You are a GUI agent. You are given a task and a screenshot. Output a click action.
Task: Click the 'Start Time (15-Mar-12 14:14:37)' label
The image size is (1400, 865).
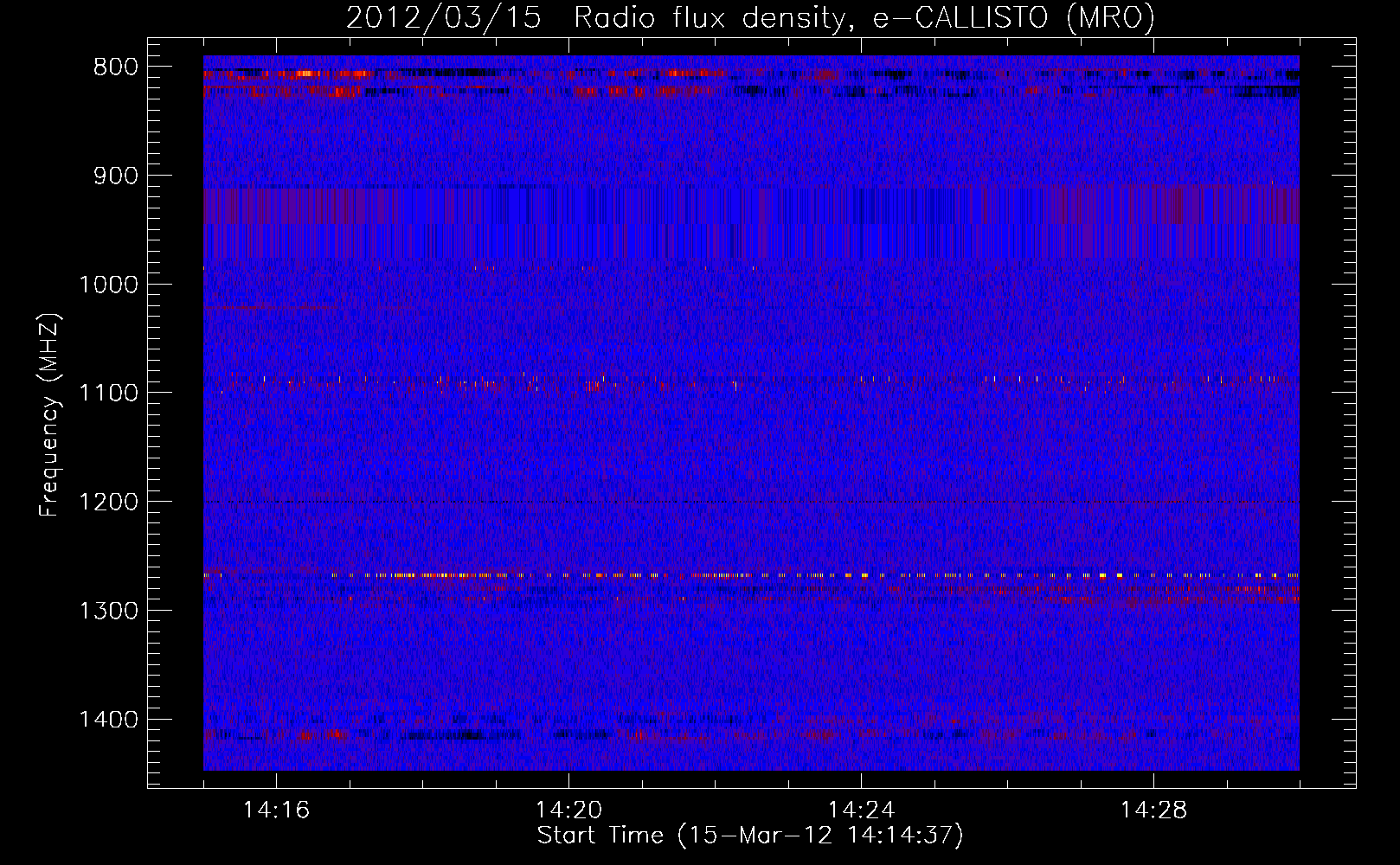[x=750, y=836]
